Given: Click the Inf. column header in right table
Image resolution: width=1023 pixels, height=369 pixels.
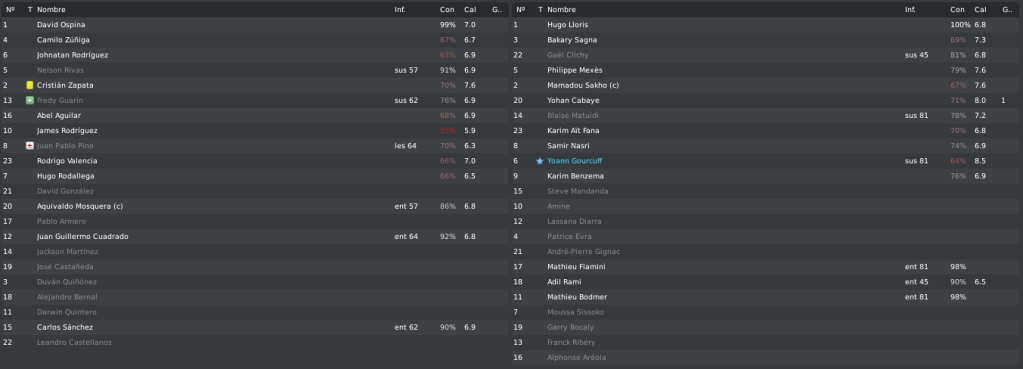Looking at the screenshot, I should [910, 10].
